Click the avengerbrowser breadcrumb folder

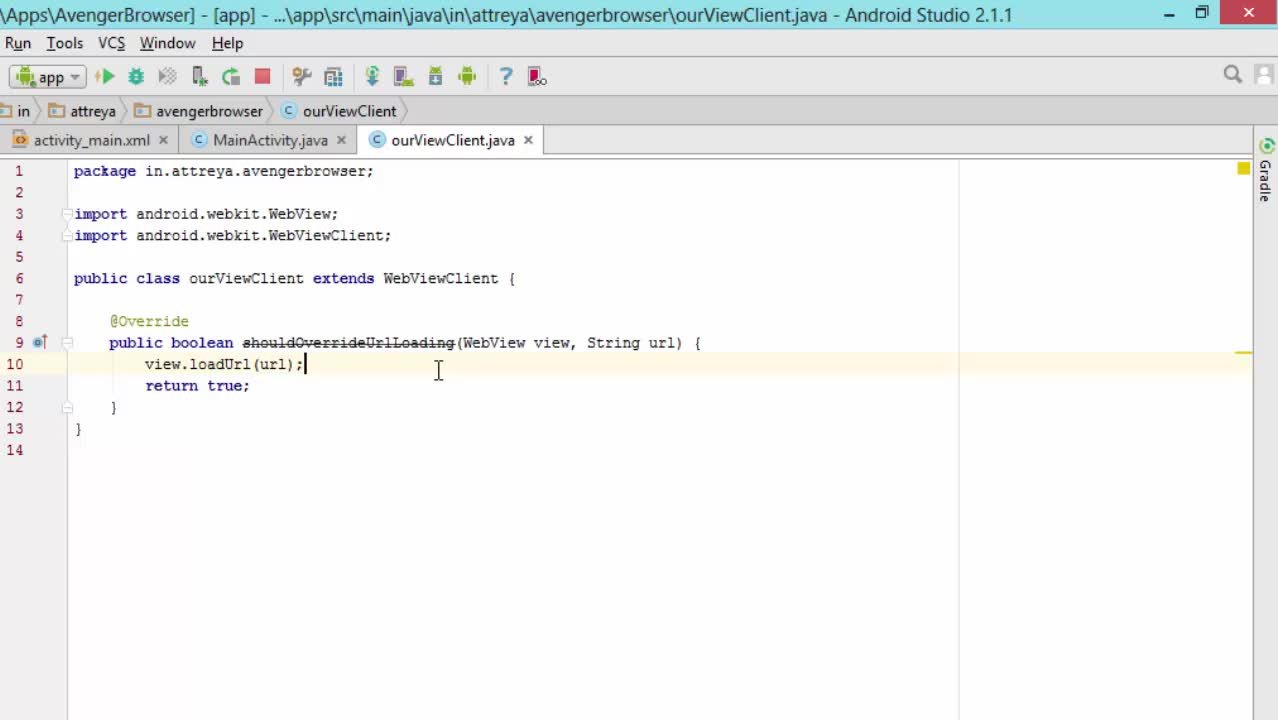[x=198, y=111]
